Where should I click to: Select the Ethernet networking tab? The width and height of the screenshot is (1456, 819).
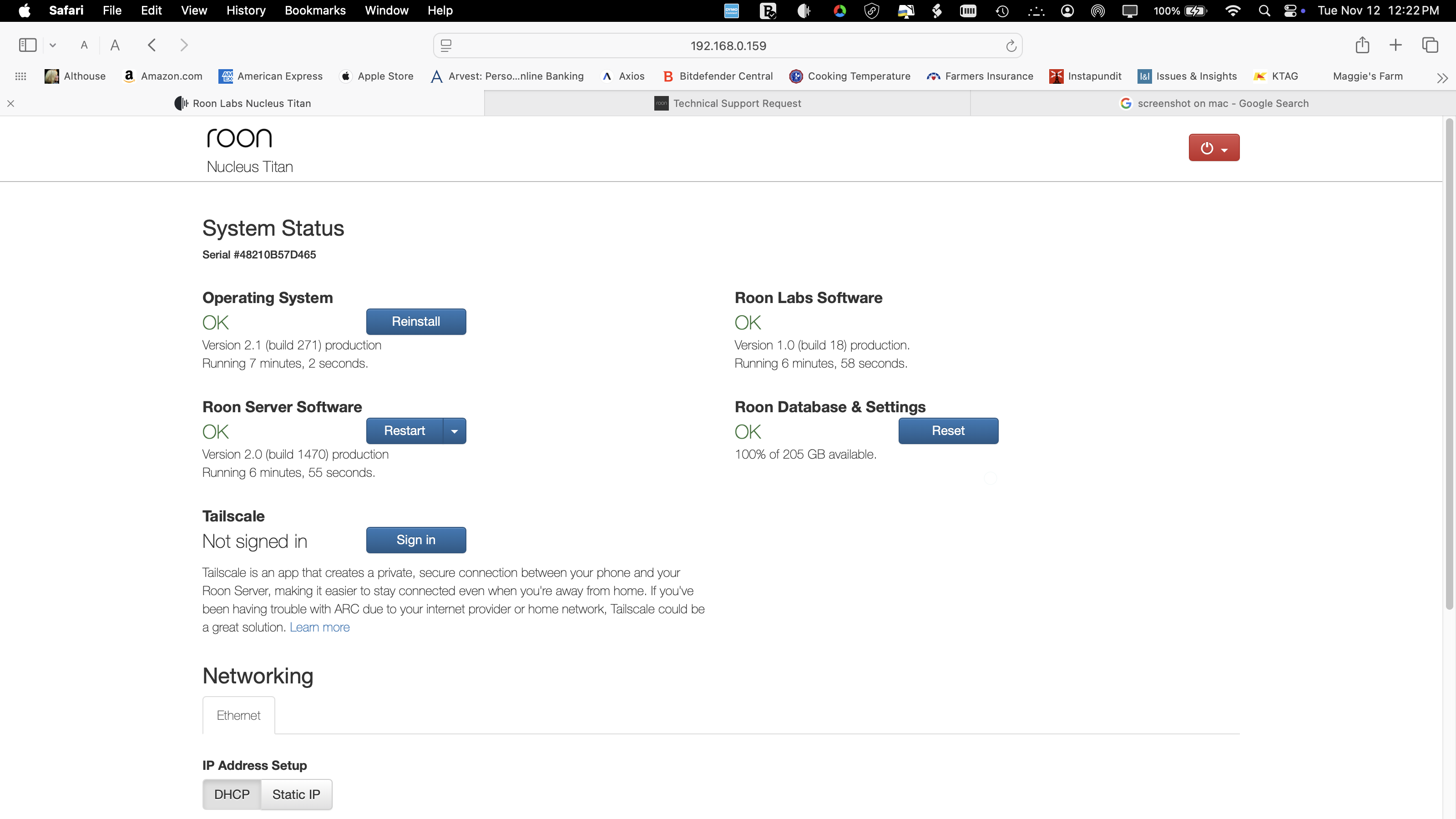[x=238, y=715]
